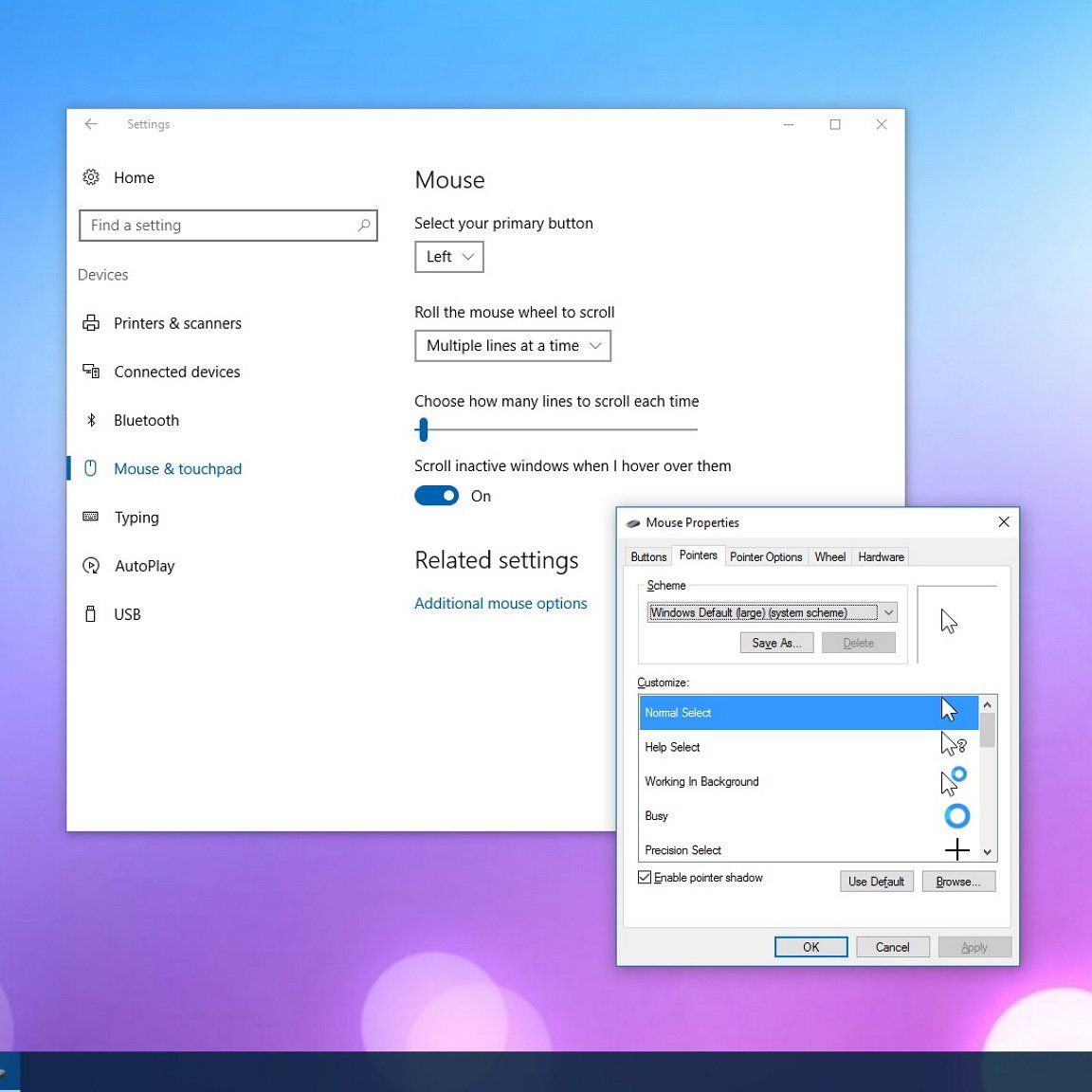This screenshot has height=1092, width=1092.
Task: Open the primary button Left dropdown
Action: [449, 257]
